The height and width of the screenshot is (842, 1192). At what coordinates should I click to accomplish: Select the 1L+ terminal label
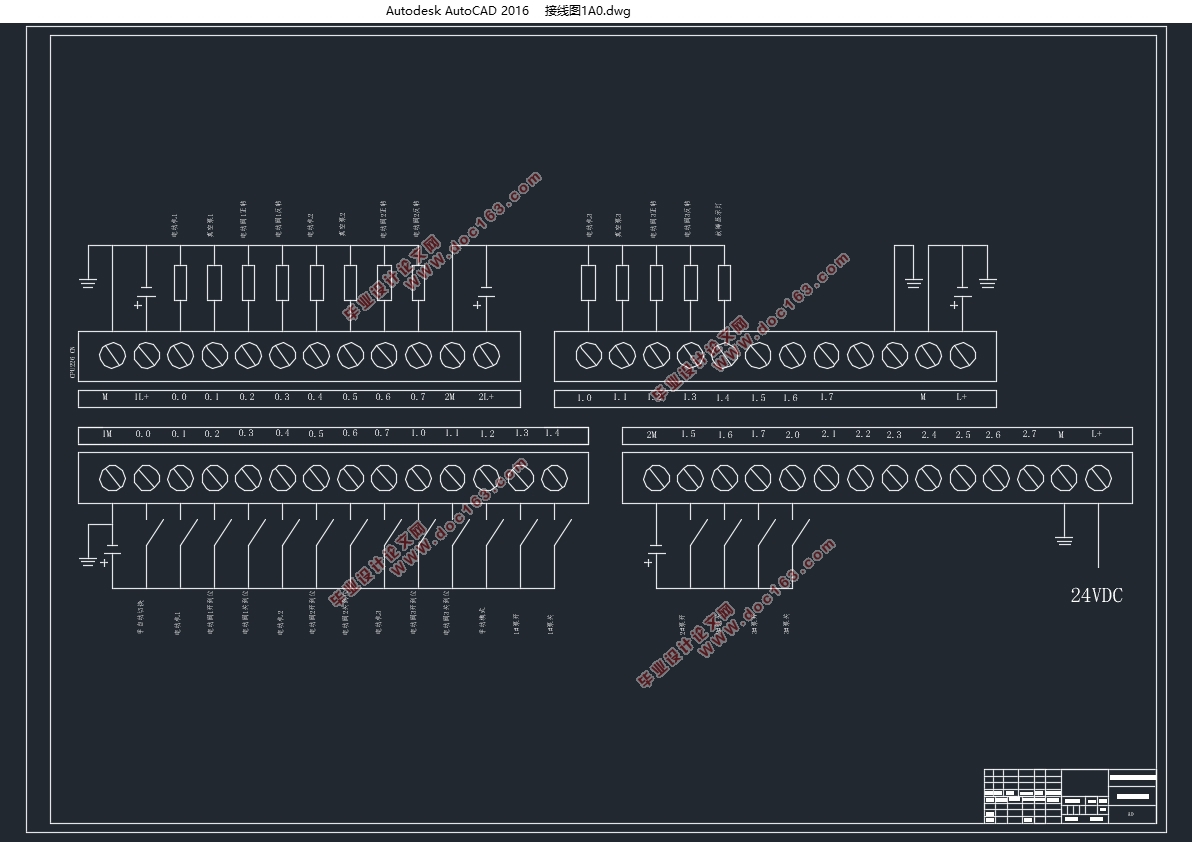coord(141,397)
